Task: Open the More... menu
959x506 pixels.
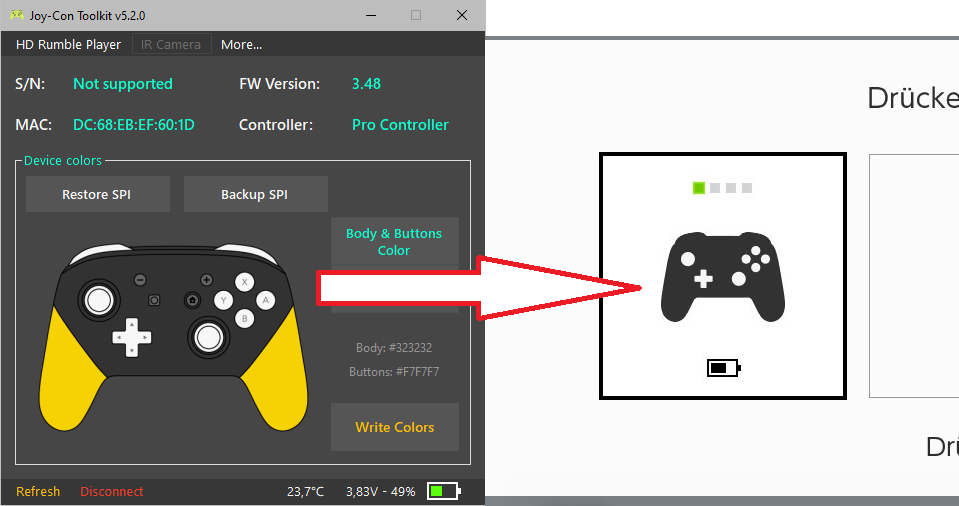Action: point(241,45)
